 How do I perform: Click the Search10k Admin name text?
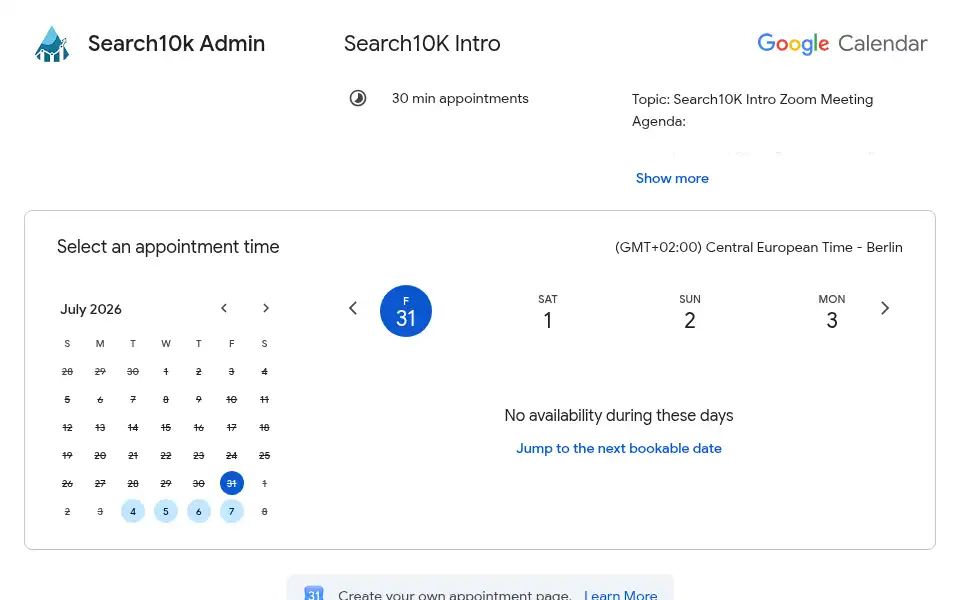click(176, 43)
